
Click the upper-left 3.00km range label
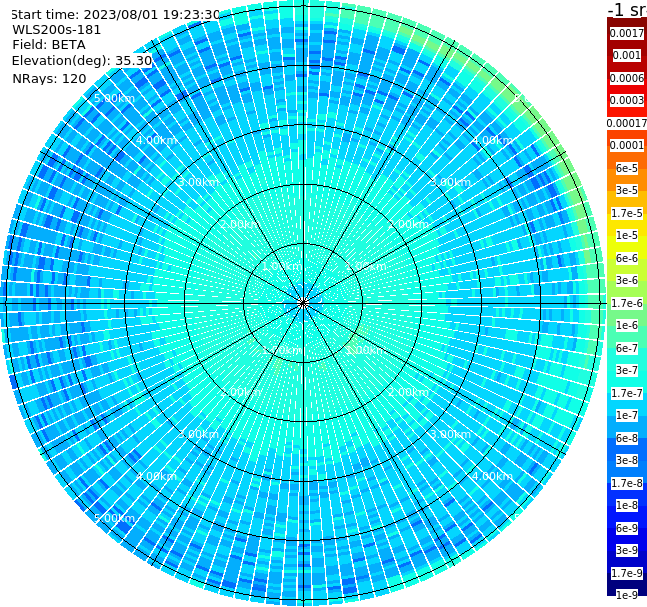(x=198, y=182)
